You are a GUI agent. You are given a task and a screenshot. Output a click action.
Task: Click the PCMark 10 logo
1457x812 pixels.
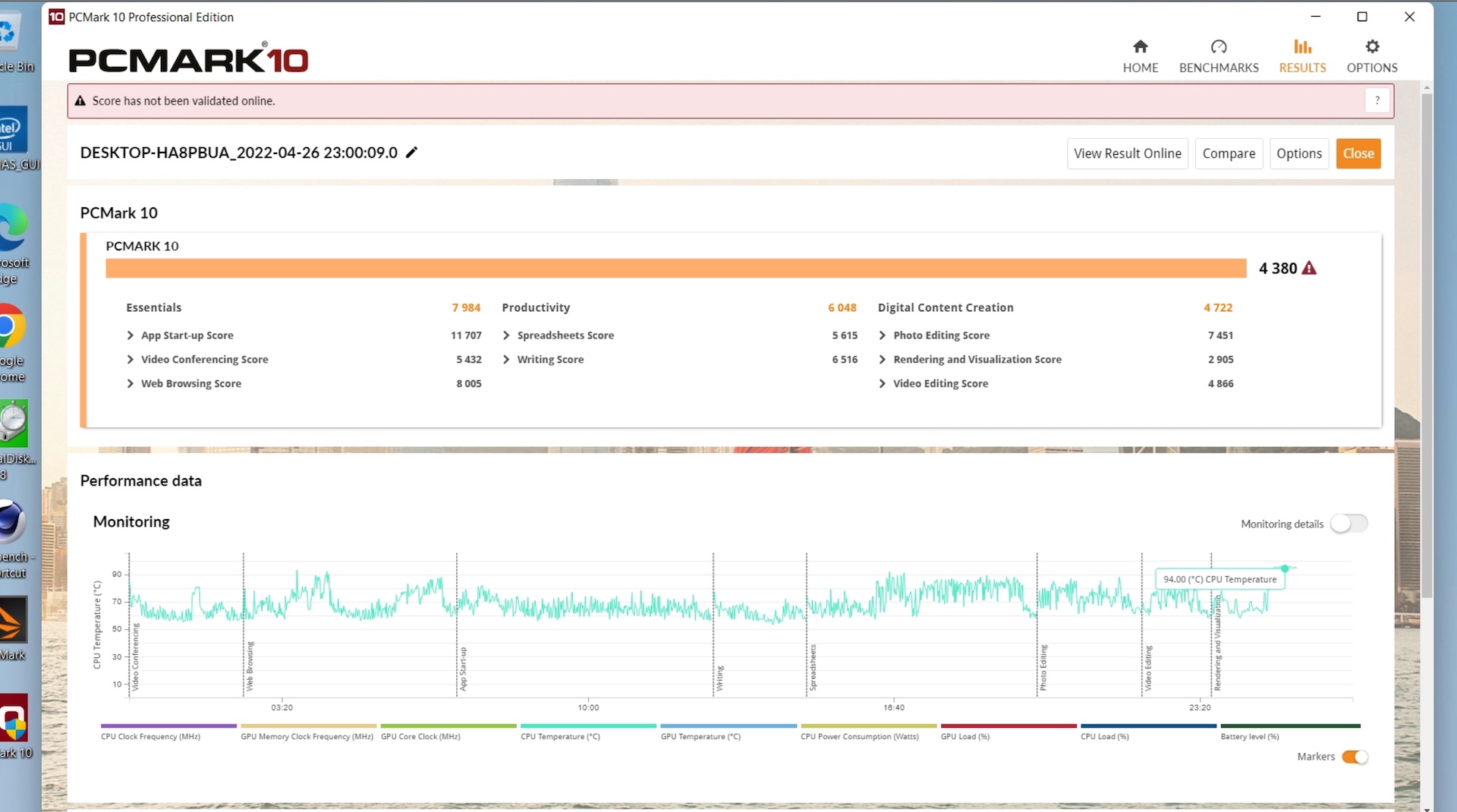pos(188,59)
